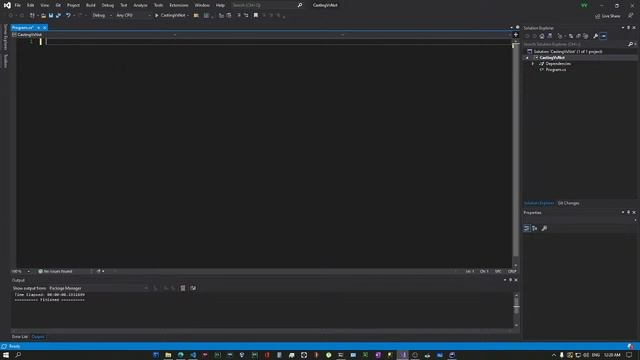The height and width of the screenshot is (360, 640).
Task: Select the Dependencies tree item
Action: [x=558, y=64]
